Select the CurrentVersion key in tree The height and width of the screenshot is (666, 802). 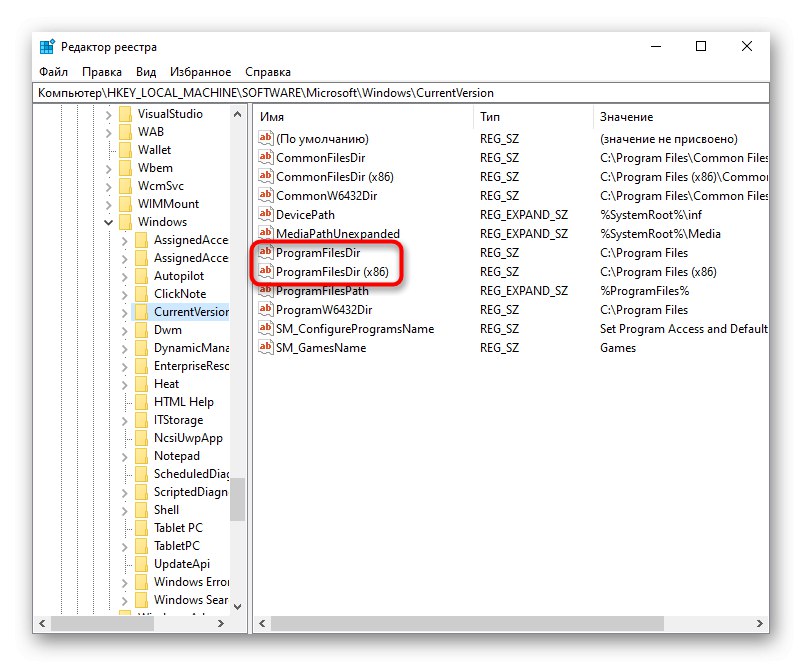pos(191,312)
